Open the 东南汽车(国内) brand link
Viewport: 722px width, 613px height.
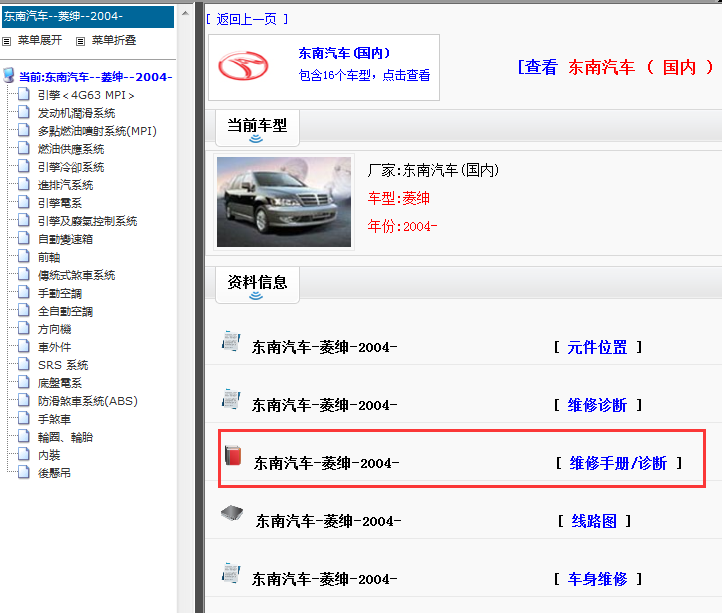[344, 53]
